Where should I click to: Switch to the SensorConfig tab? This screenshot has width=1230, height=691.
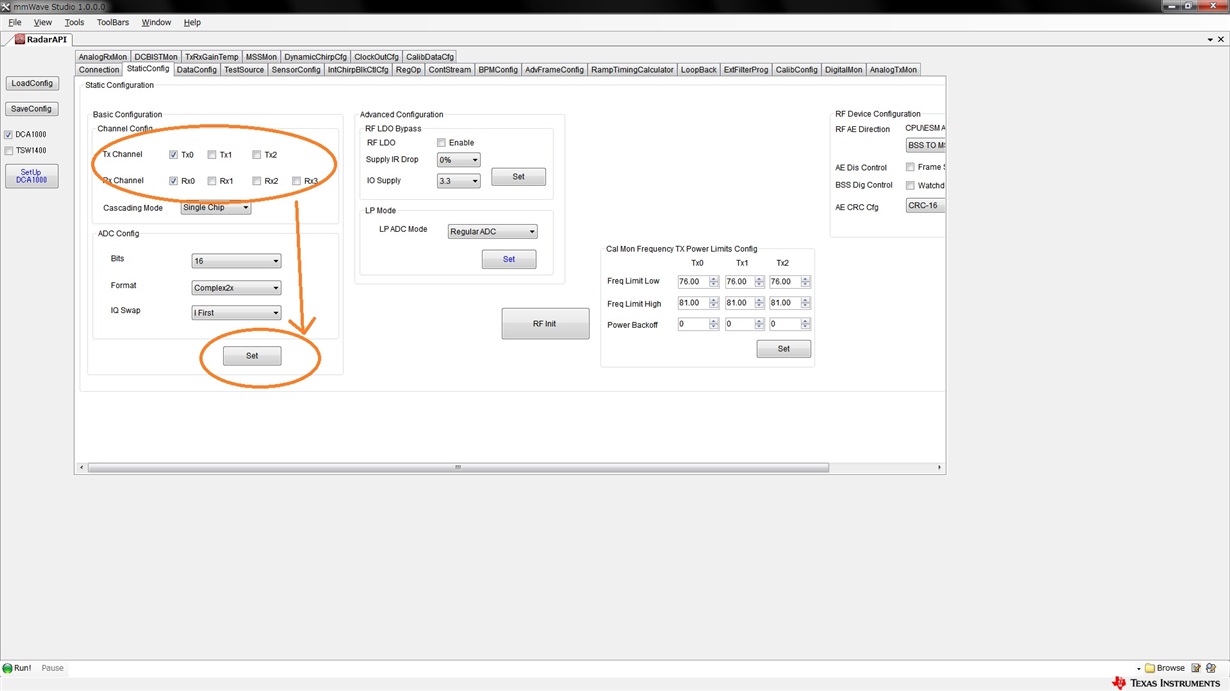click(x=296, y=70)
